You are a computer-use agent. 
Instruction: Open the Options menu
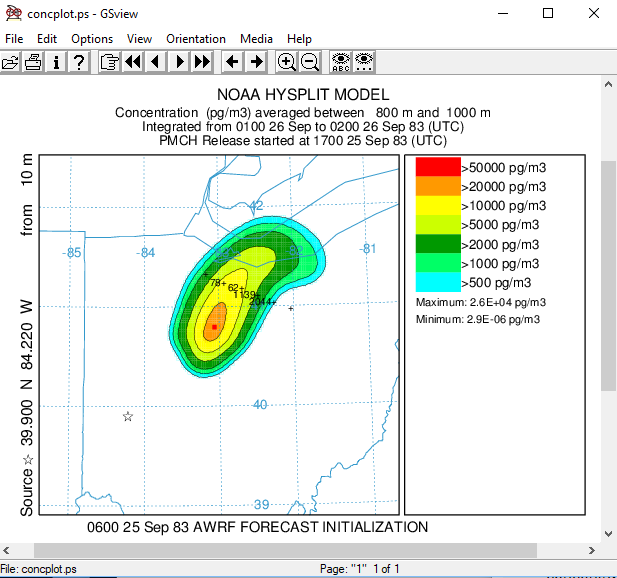coord(92,39)
